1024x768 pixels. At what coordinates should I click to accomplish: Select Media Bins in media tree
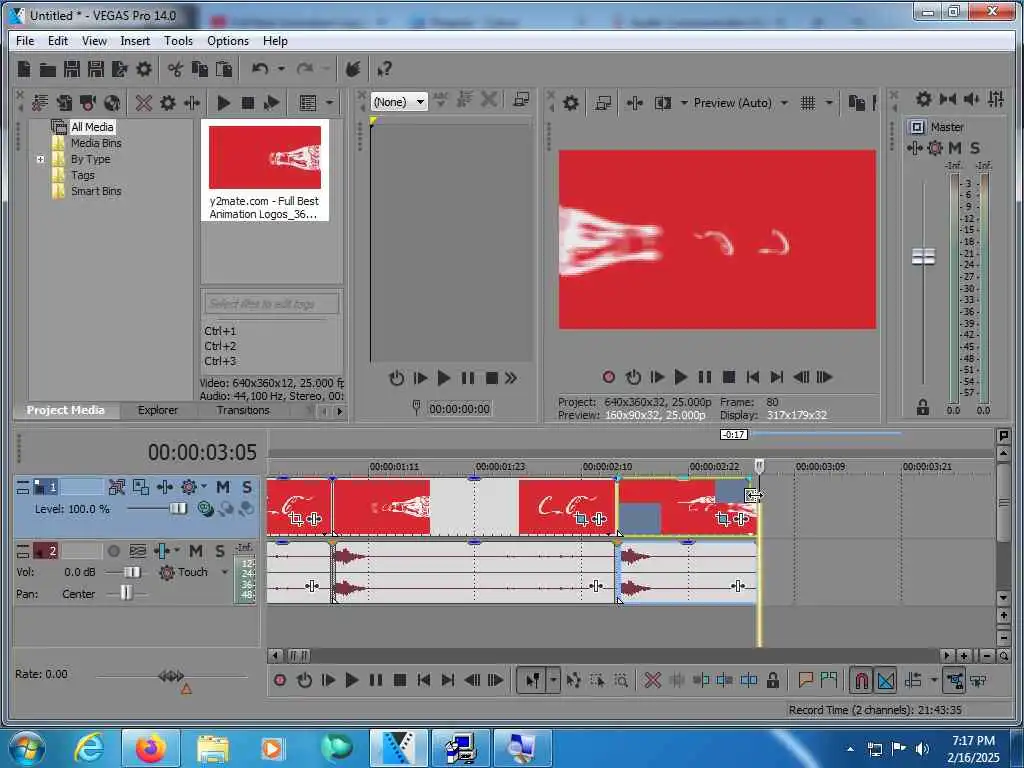[x=96, y=143]
